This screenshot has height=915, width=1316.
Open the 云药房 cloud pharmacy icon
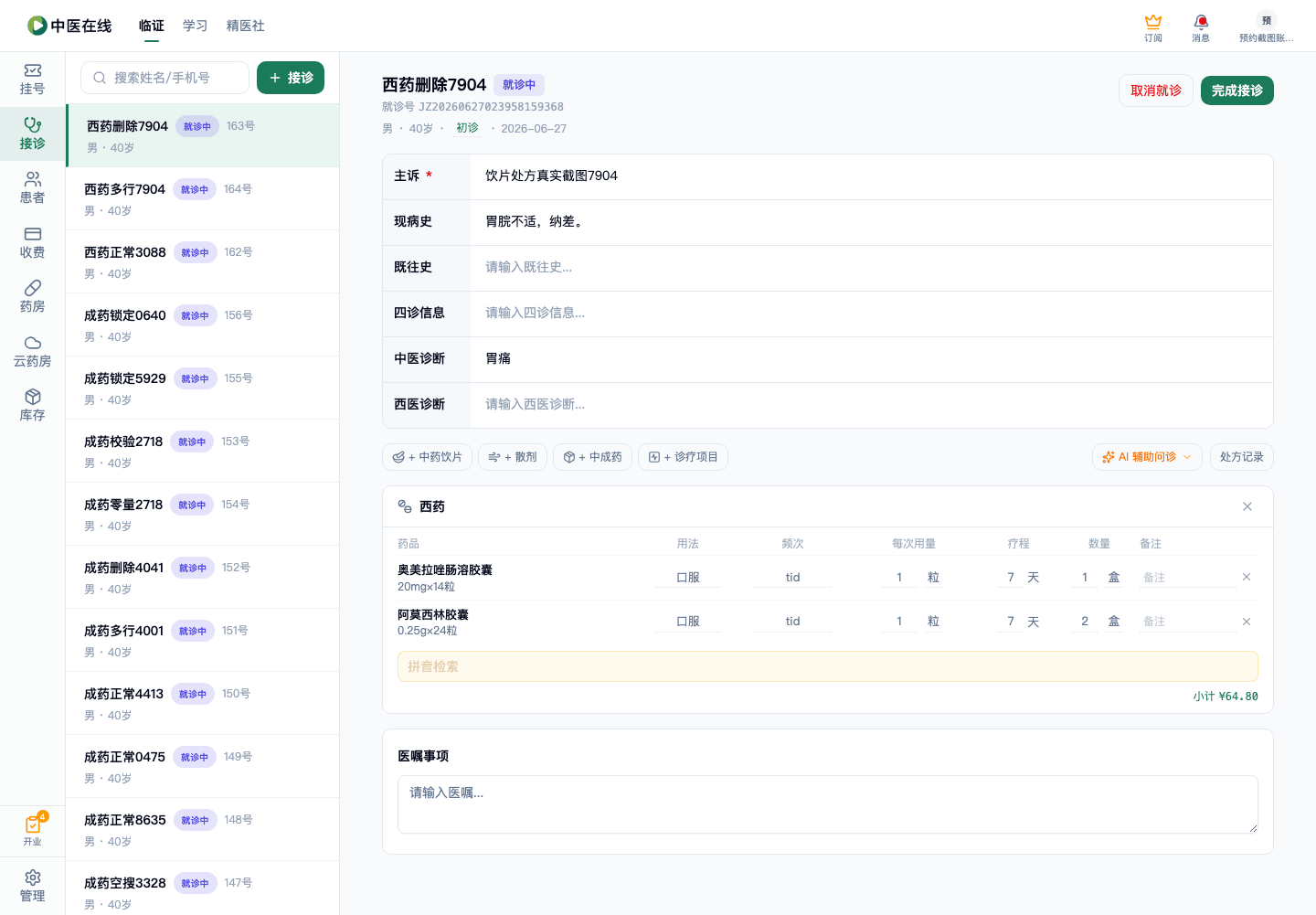pos(32,352)
